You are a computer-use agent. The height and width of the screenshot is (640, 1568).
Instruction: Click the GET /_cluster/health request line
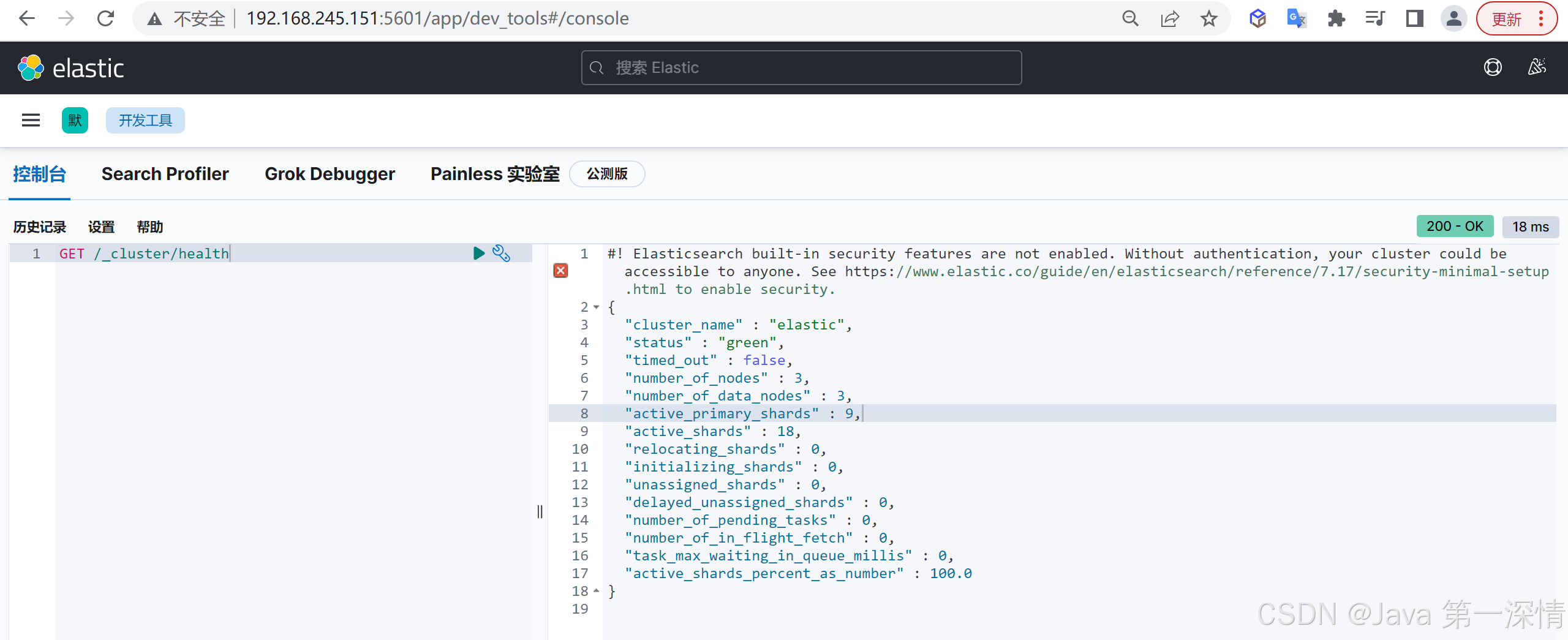point(144,254)
